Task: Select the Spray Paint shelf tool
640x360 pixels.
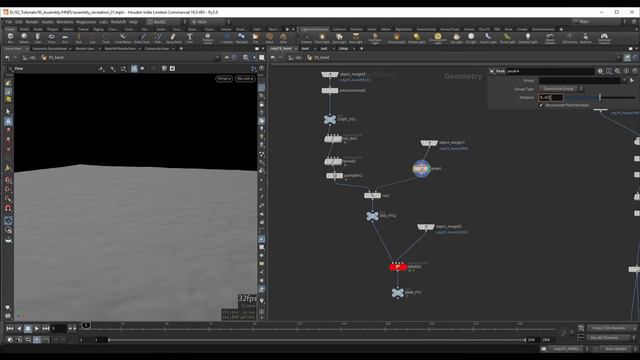Action: 173,38
